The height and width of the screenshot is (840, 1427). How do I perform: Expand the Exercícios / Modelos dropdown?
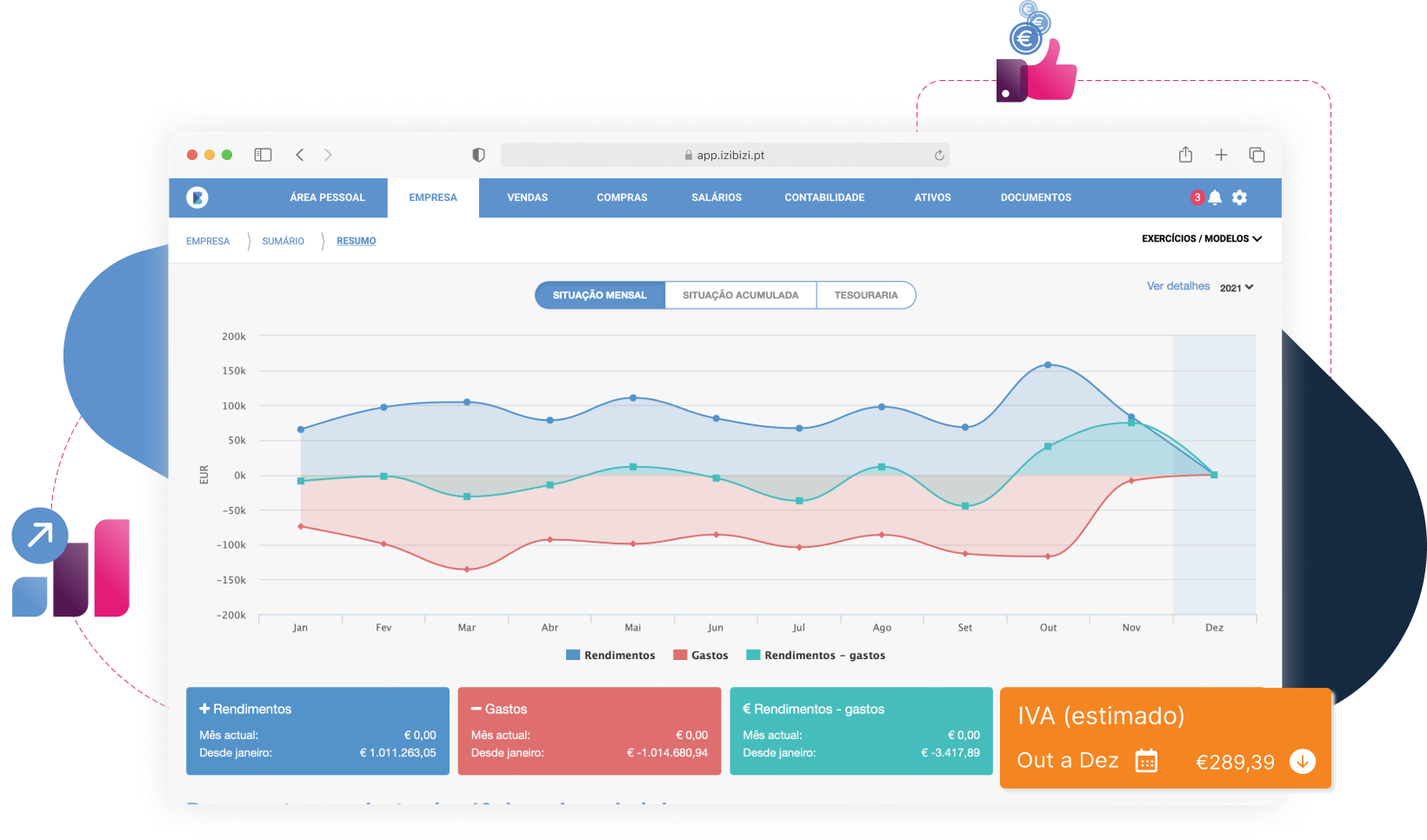1201,238
